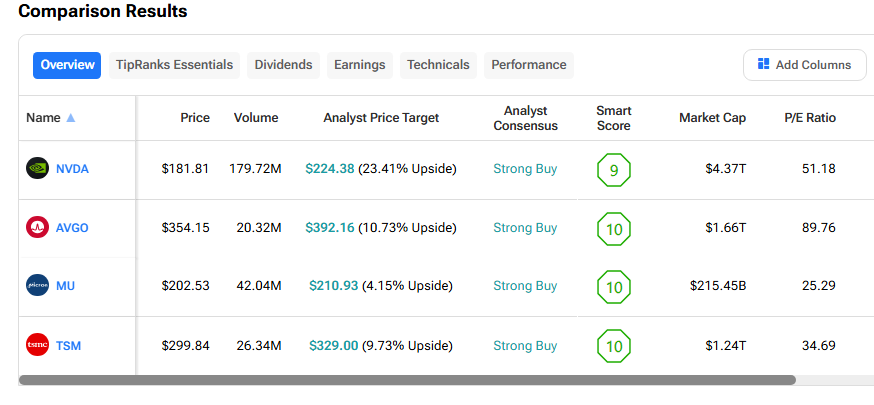Click NVDA $224.38 analyst price target

coord(330,169)
